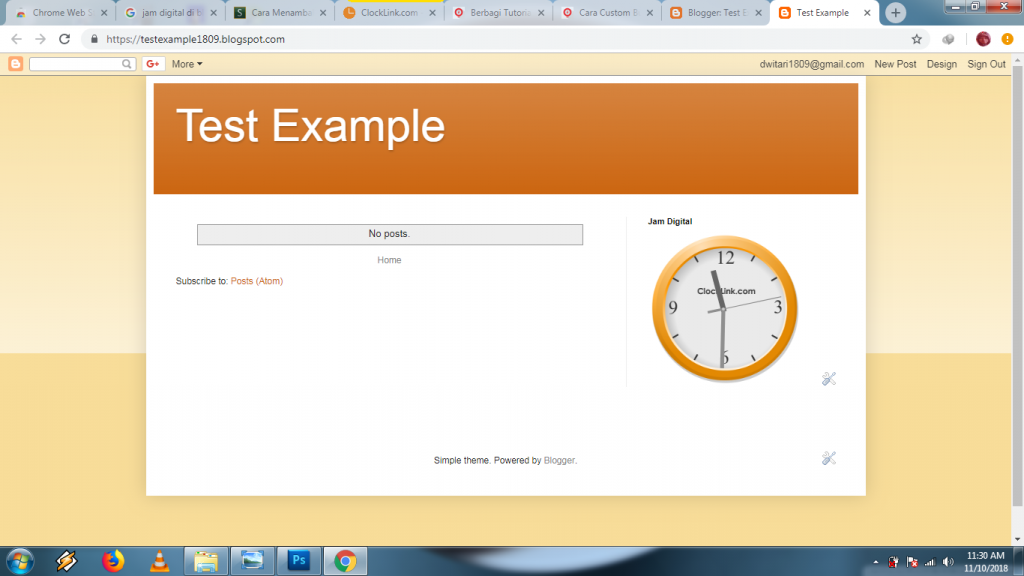Bookmark this page with the star icon
The image size is (1024, 576).
[917, 39]
